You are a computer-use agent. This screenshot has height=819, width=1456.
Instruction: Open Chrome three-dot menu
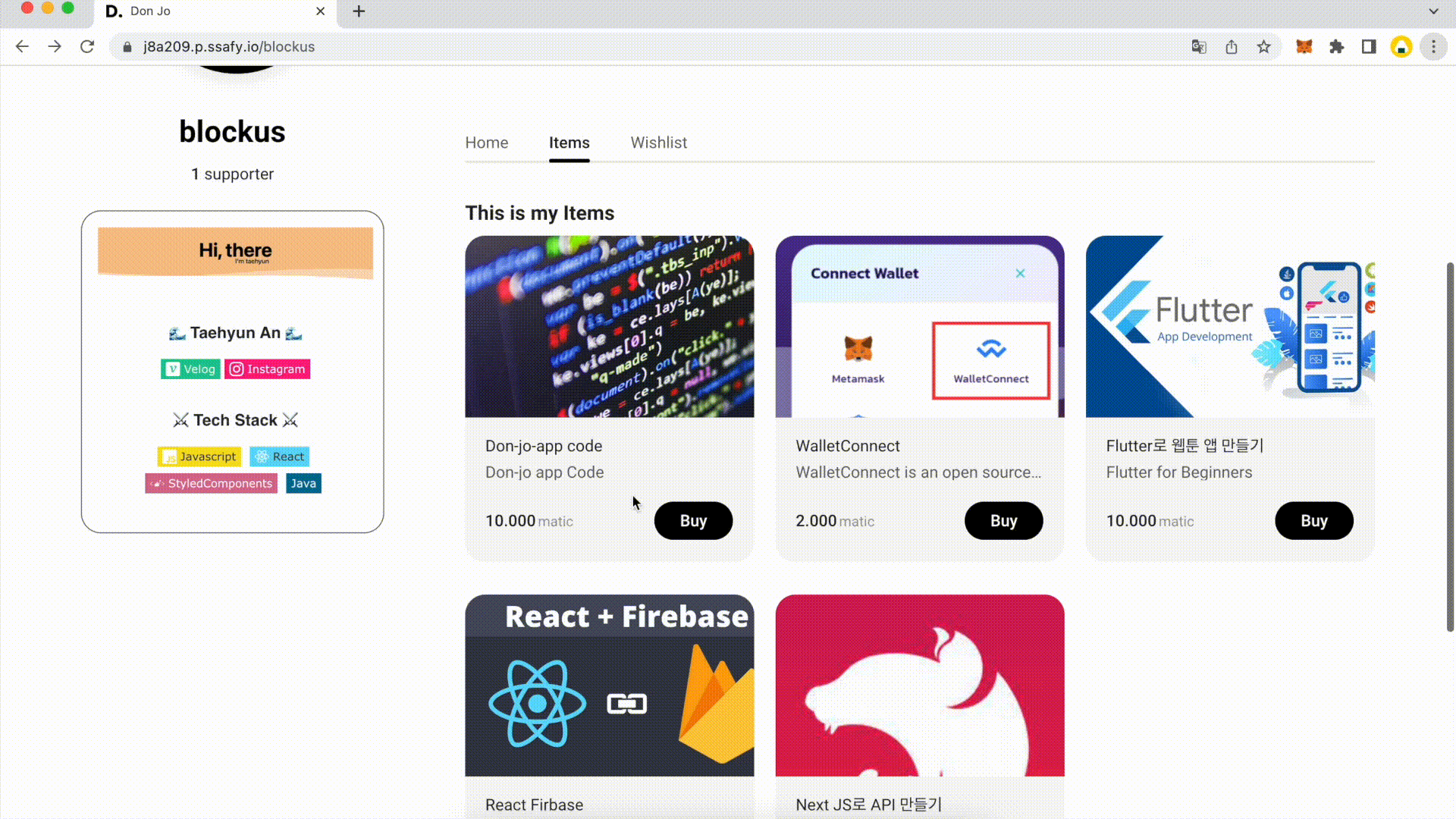tap(1433, 47)
